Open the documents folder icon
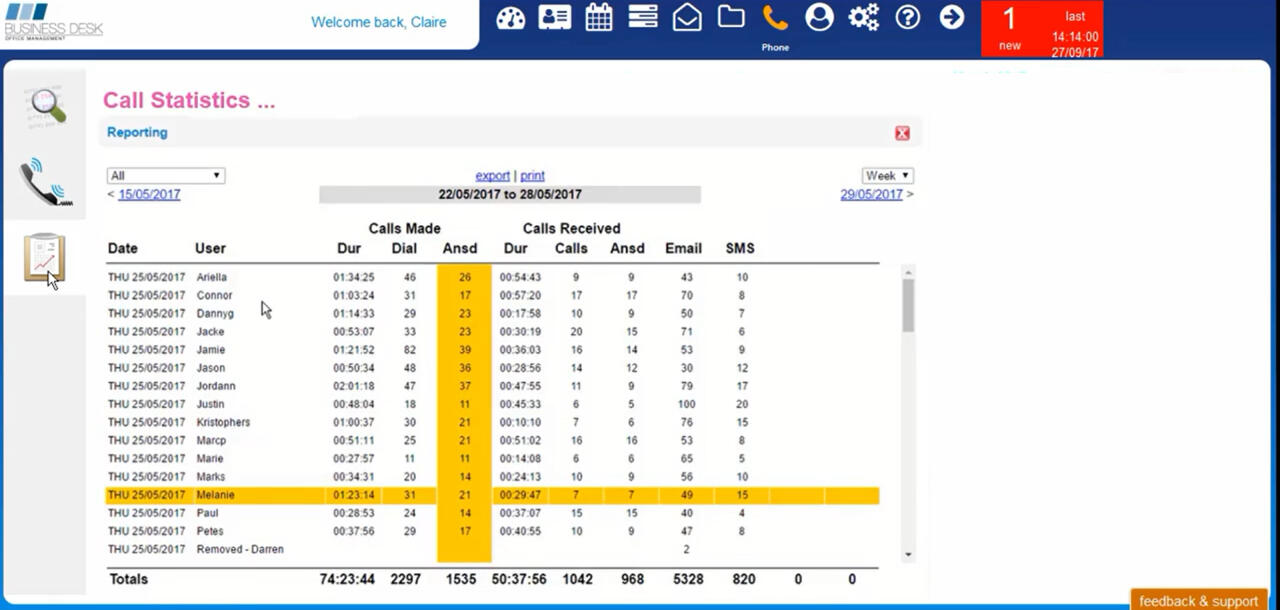Viewport: 1280px width, 610px height. tap(730, 17)
